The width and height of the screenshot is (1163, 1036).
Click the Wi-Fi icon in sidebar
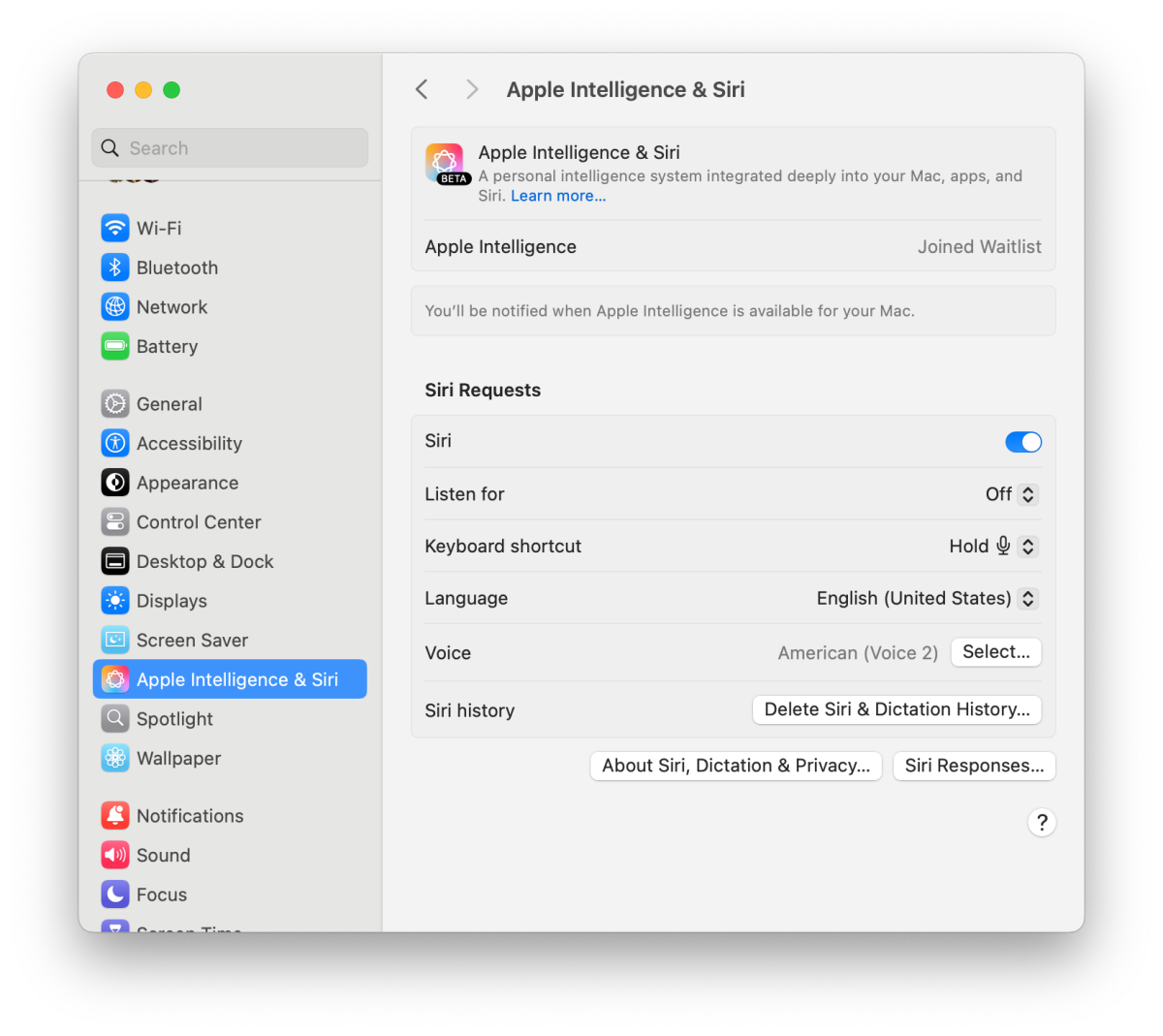[115, 228]
